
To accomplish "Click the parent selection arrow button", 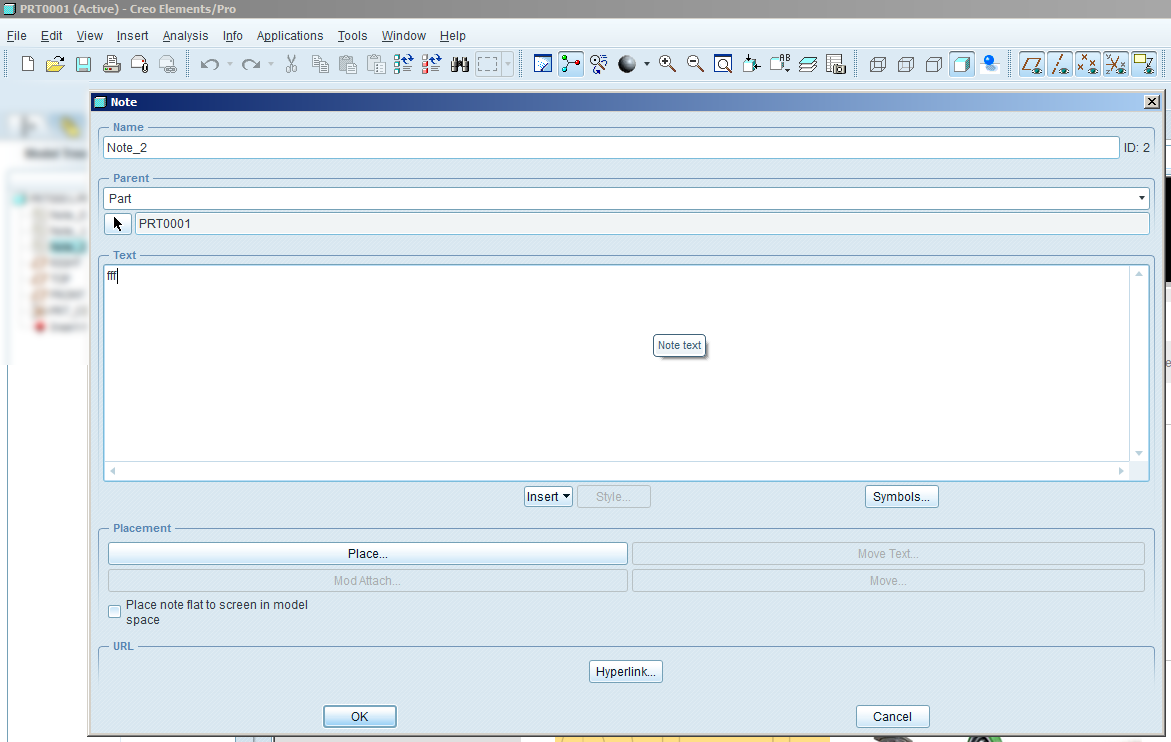I will [x=118, y=224].
